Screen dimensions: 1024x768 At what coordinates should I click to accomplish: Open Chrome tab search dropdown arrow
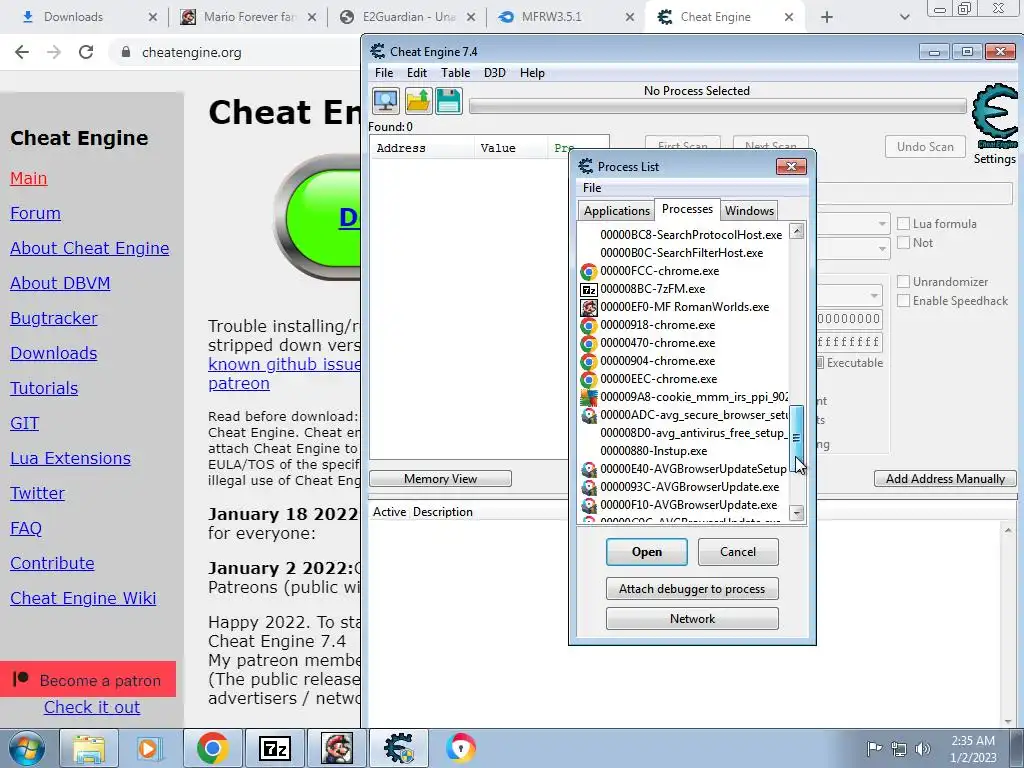(x=904, y=17)
